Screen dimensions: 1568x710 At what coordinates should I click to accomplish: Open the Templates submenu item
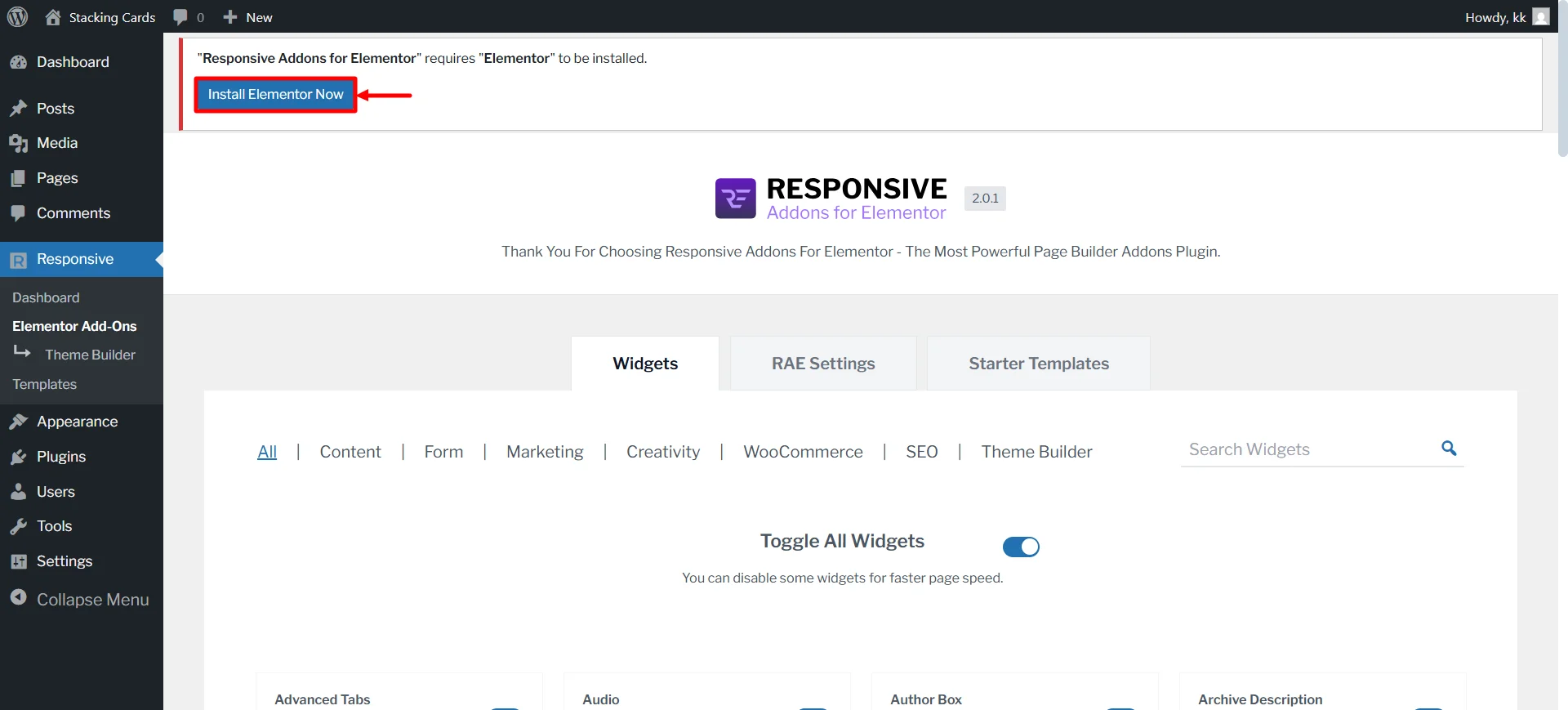coord(44,384)
